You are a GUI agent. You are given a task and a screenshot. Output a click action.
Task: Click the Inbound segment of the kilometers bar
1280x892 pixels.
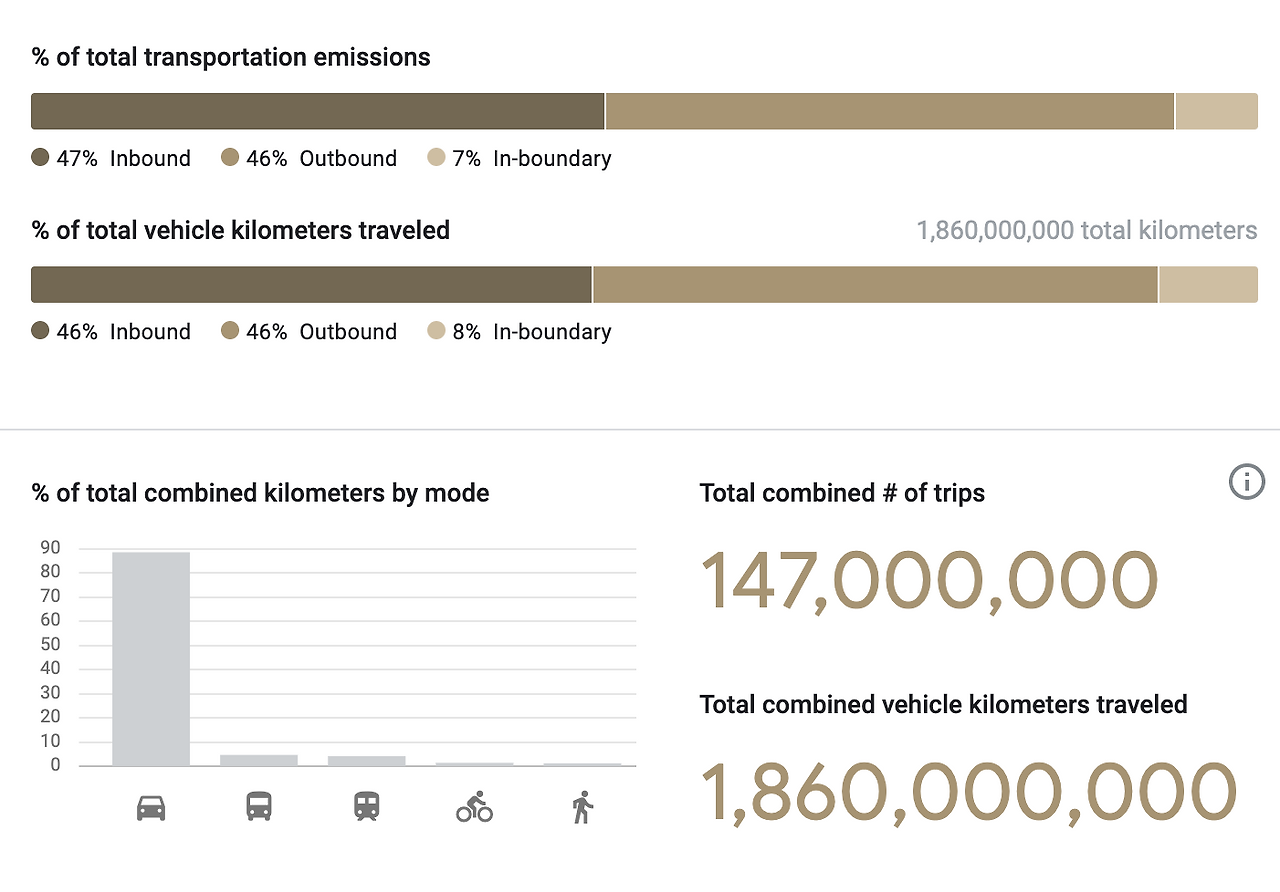click(x=311, y=284)
